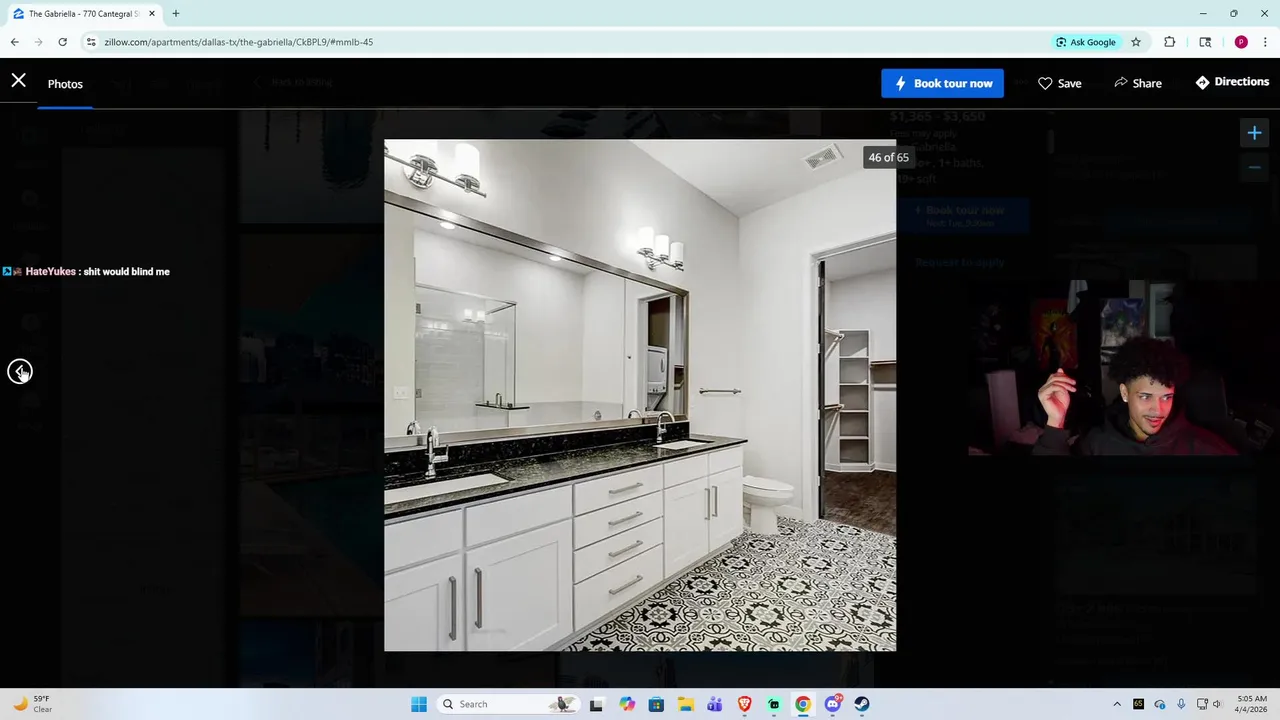1280x720 pixels.
Task: Click the bathroom photo
Action: [x=640, y=395]
